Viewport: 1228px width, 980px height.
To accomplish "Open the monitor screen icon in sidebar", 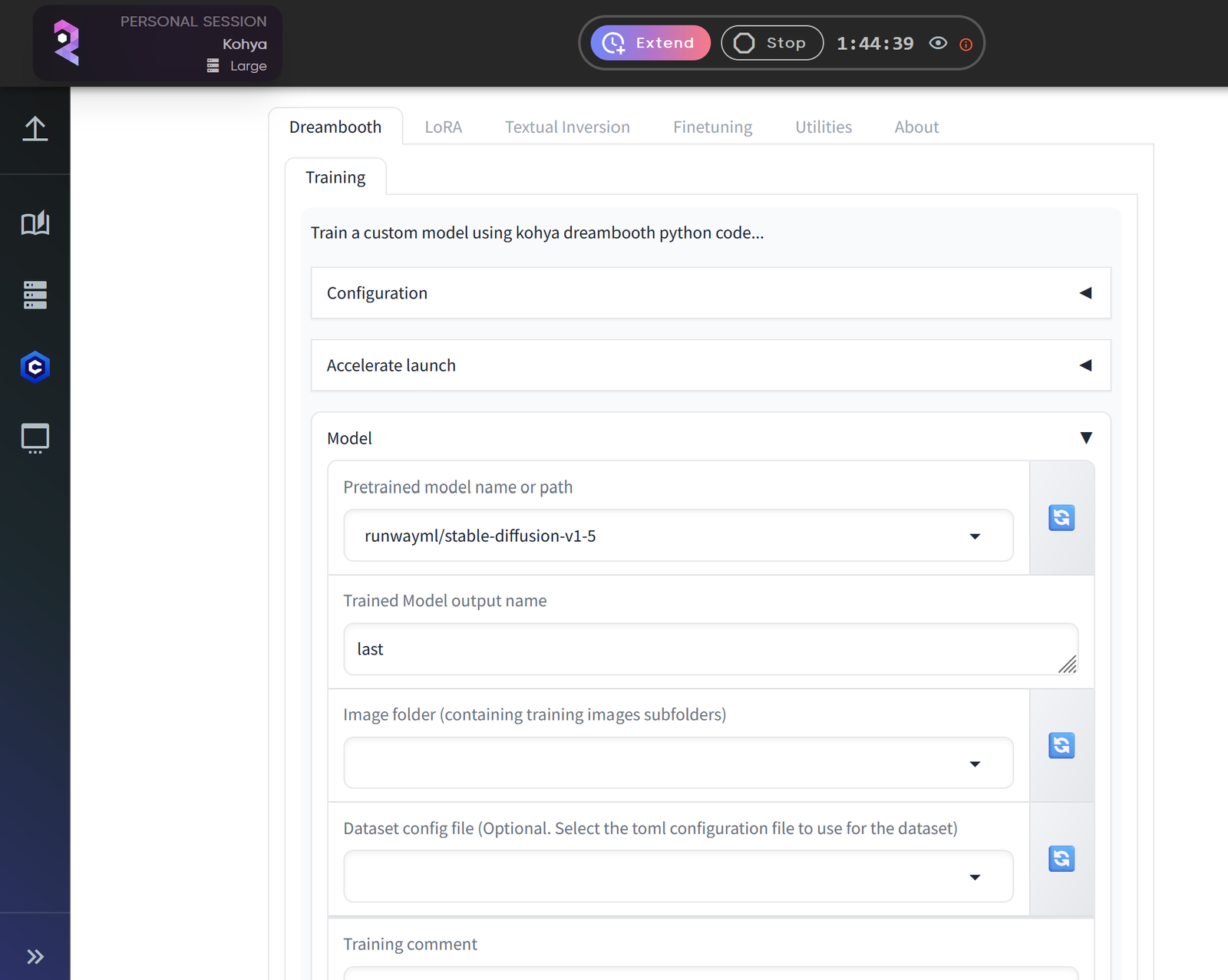I will (35, 438).
